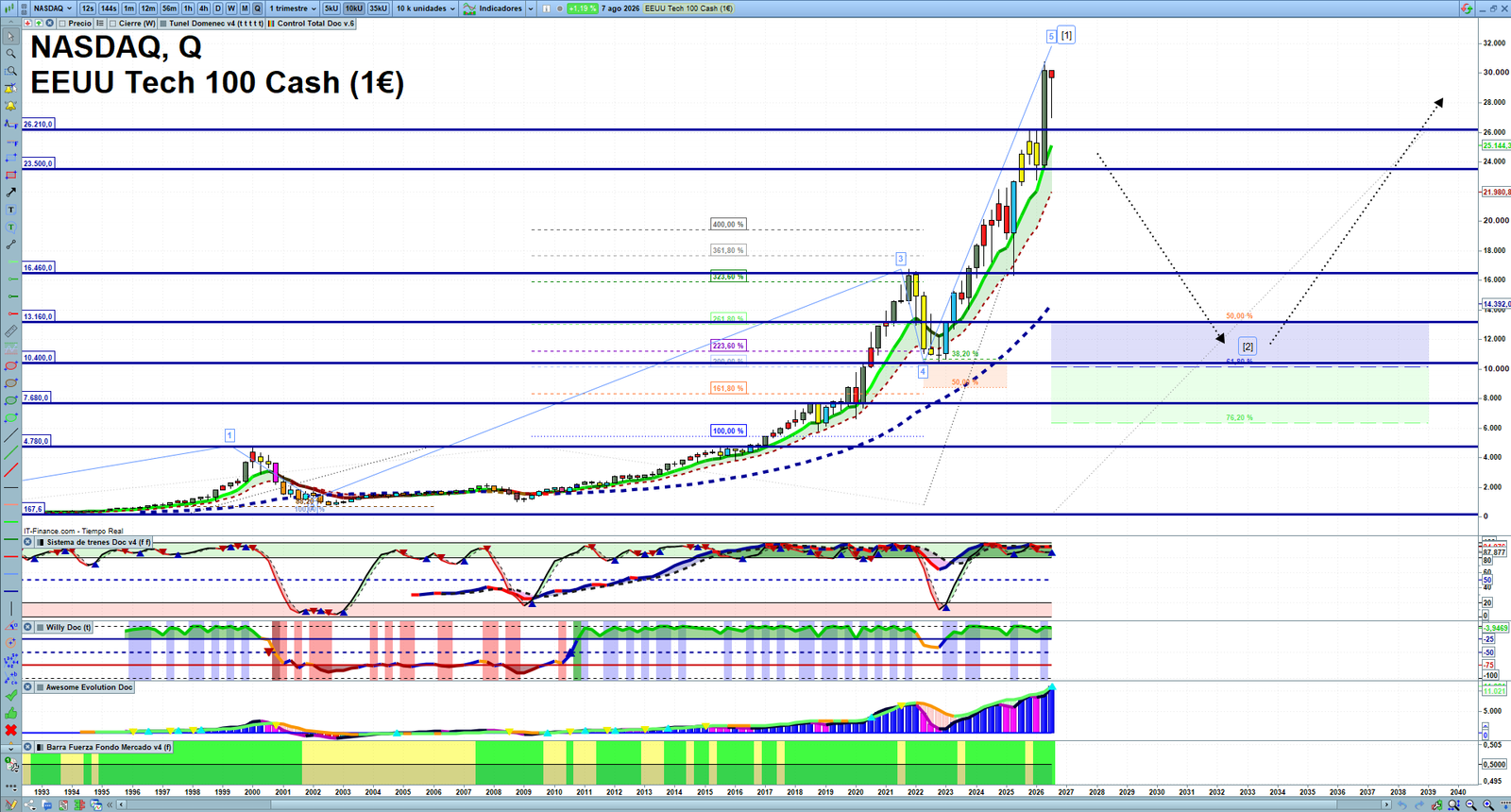The height and width of the screenshot is (812, 1511).
Task: Click the 26.210,0 price level label
Action: tap(39, 124)
